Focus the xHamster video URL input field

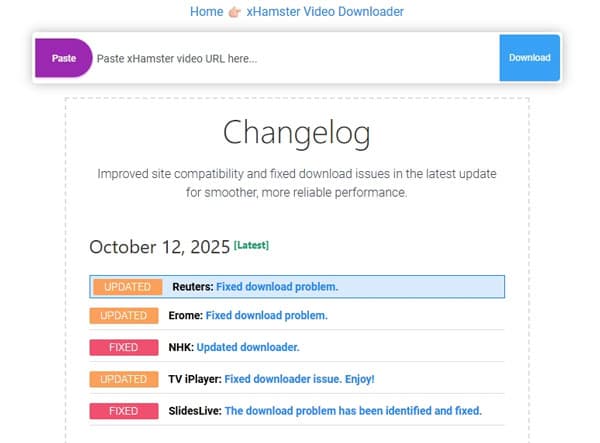[x=295, y=58]
